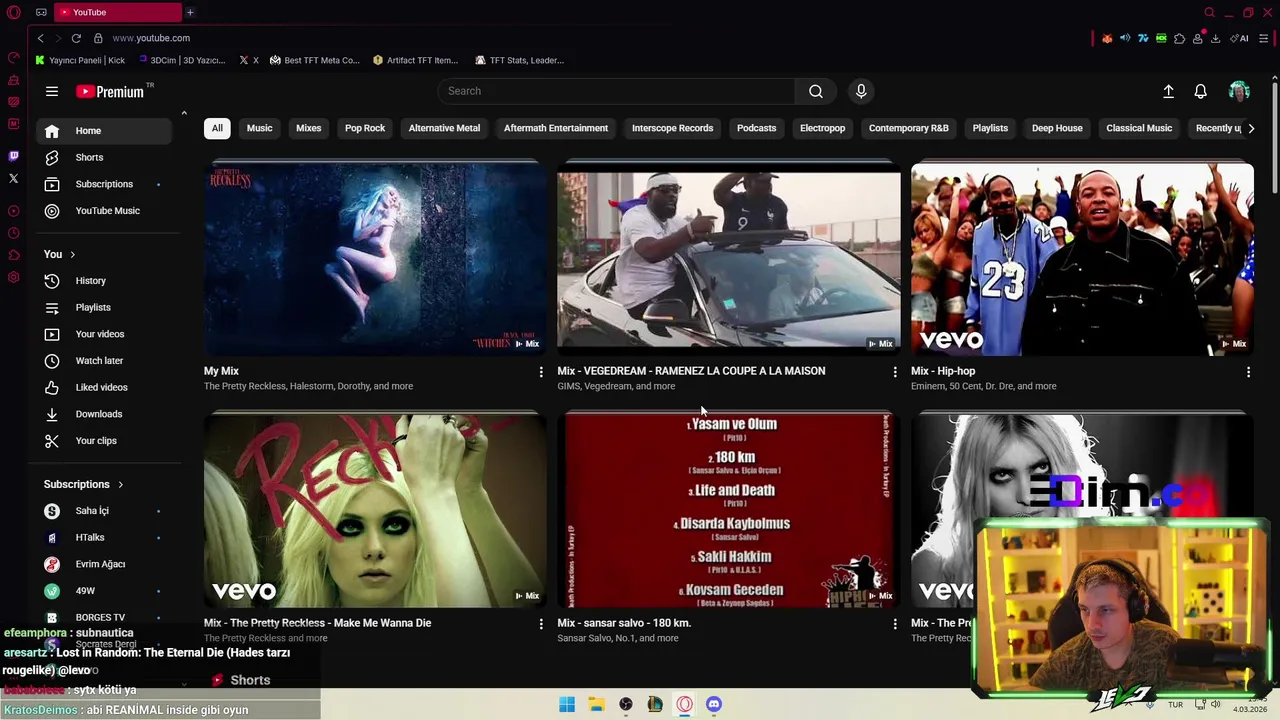The image size is (1280, 720).
Task: Select the Classical Music chip
Action: pos(1139,128)
